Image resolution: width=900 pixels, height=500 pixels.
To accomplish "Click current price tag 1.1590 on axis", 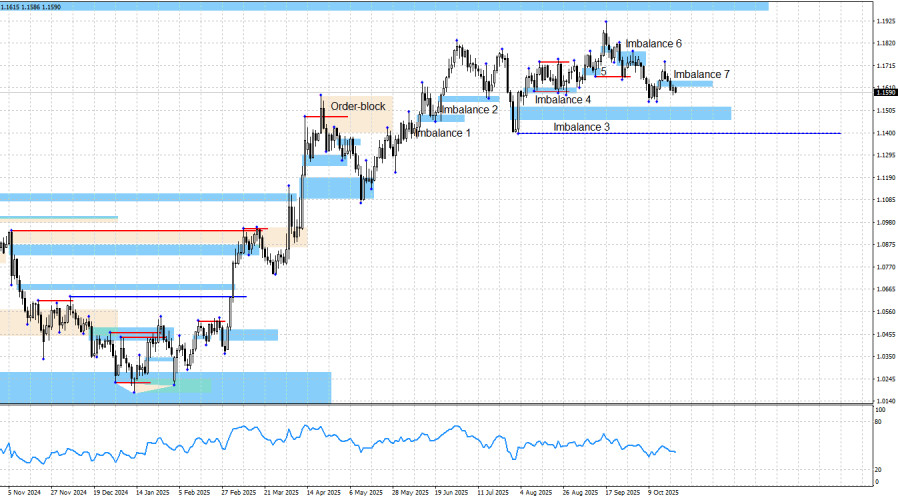I will (884, 92).
